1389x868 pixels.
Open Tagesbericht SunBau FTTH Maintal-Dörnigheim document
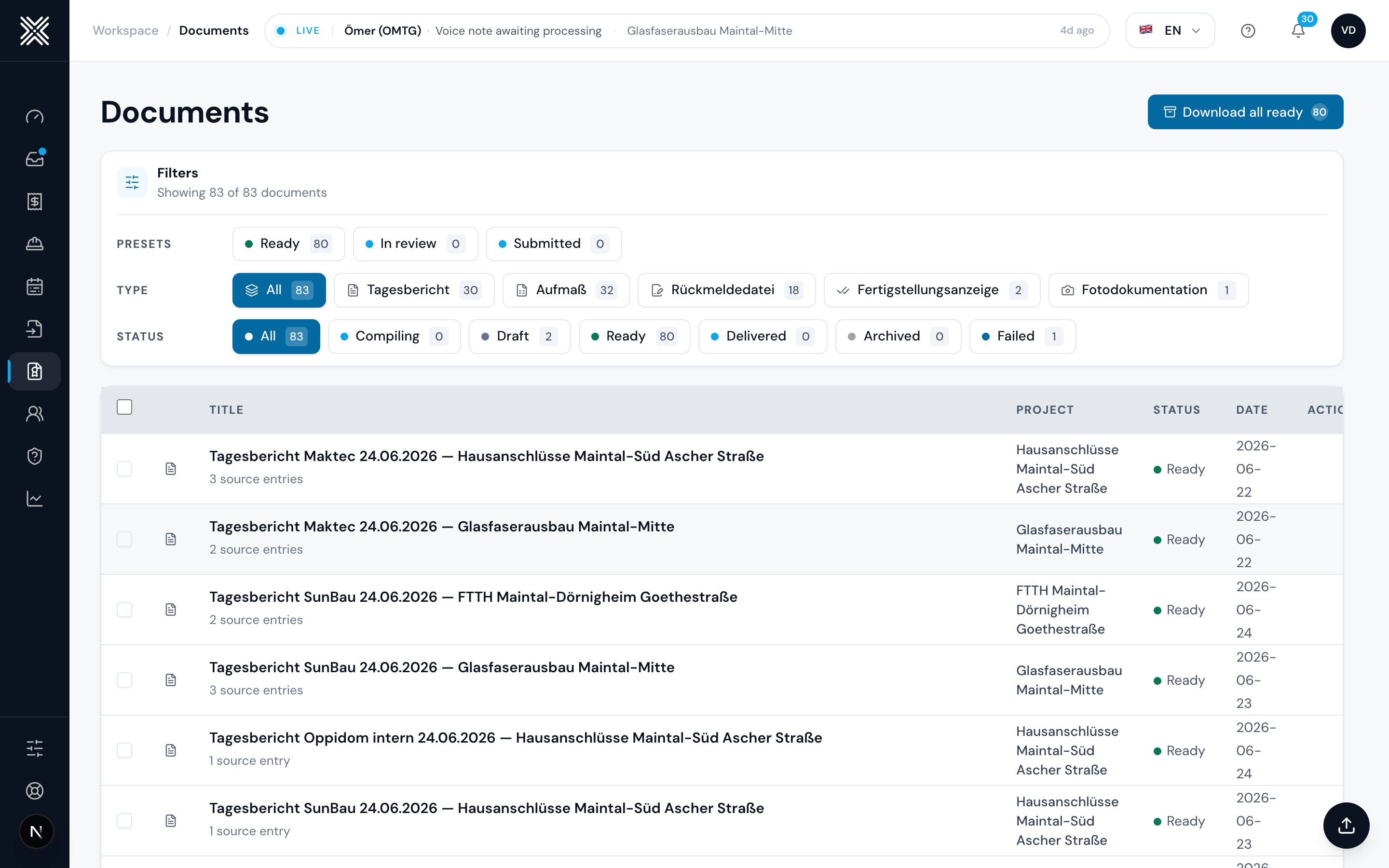473,597
